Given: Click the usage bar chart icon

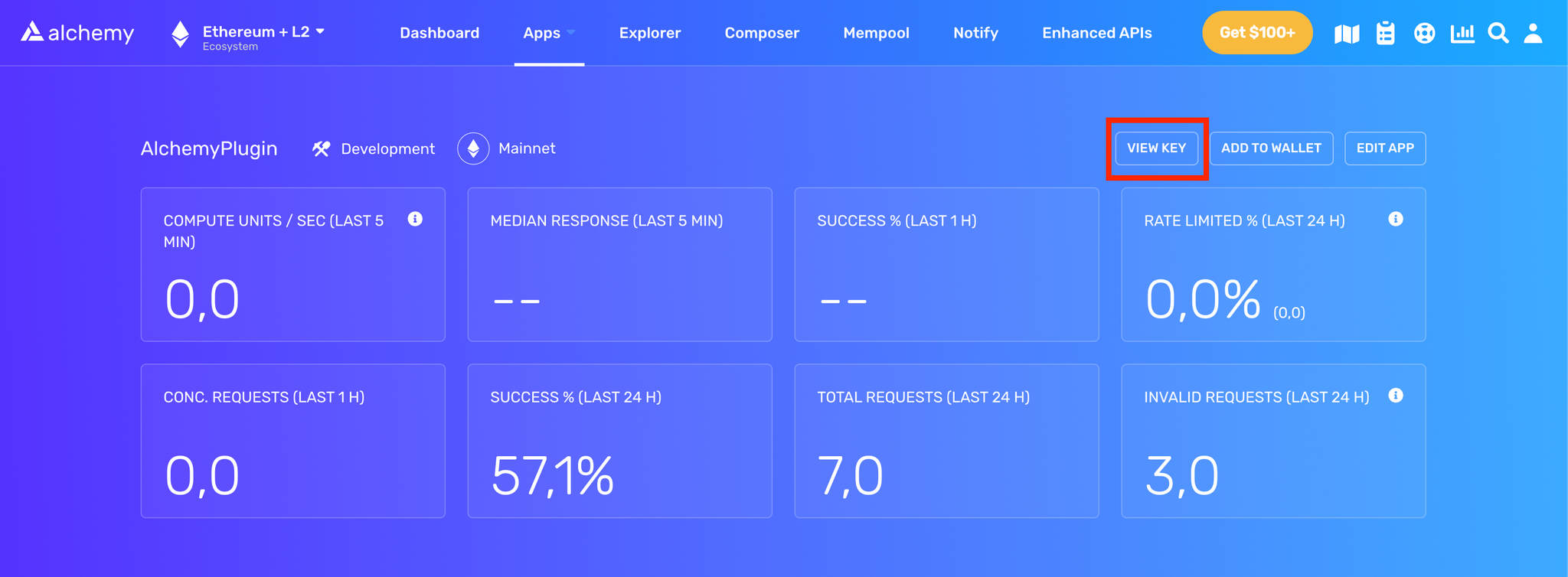Looking at the screenshot, I should point(1462,33).
